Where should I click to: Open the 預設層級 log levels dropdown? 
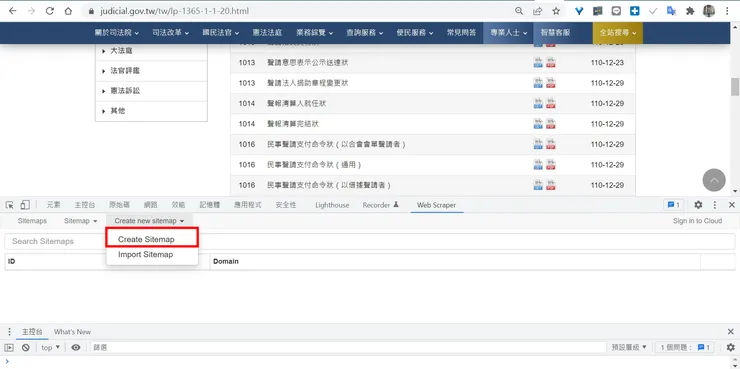coord(629,348)
